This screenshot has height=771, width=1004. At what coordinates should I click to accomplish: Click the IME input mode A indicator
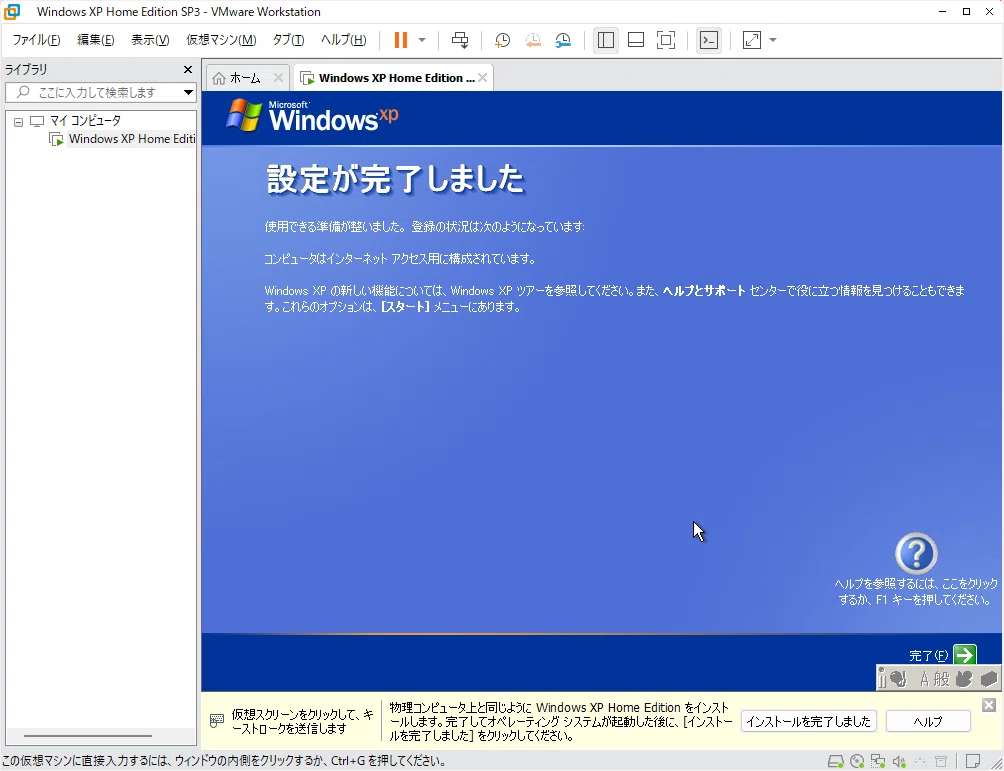pos(924,679)
